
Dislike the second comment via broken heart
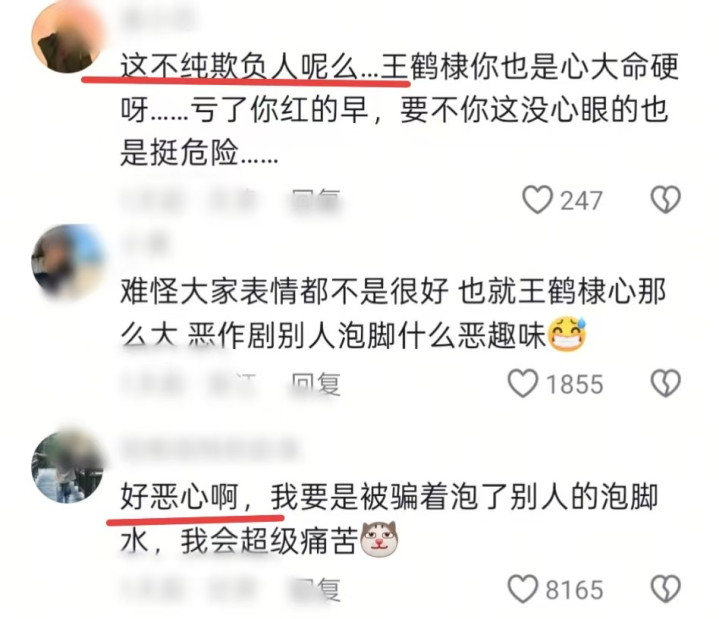tap(666, 383)
